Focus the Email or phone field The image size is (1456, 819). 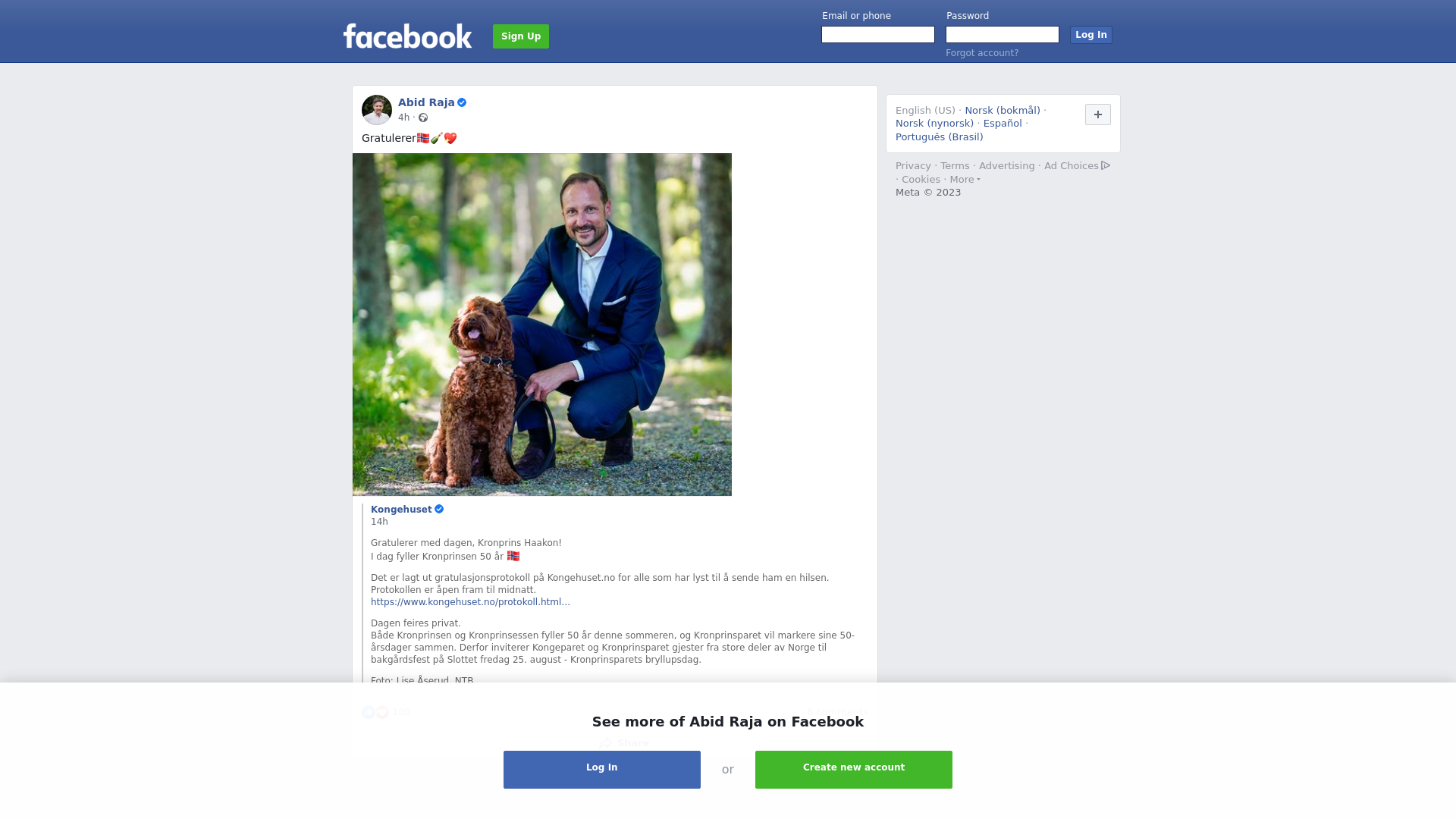pos(878,35)
